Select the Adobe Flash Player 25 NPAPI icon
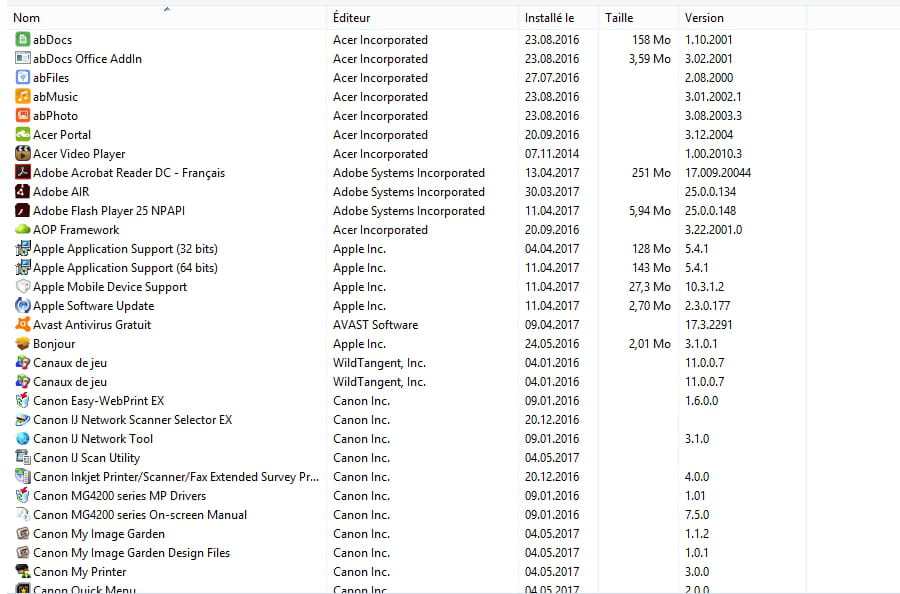The height and width of the screenshot is (594, 900). (22, 211)
